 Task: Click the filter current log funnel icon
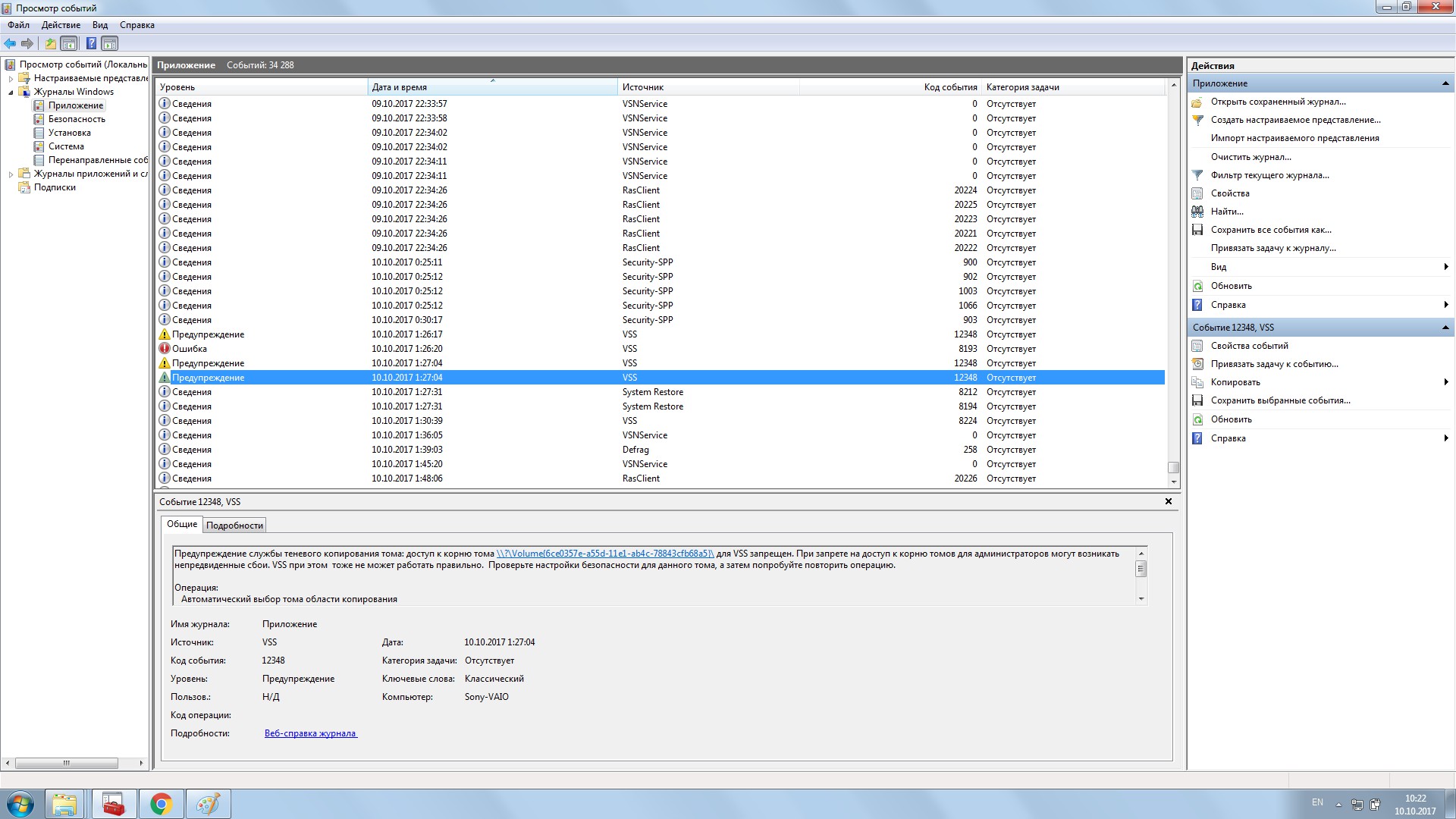click(x=1197, y=175)
